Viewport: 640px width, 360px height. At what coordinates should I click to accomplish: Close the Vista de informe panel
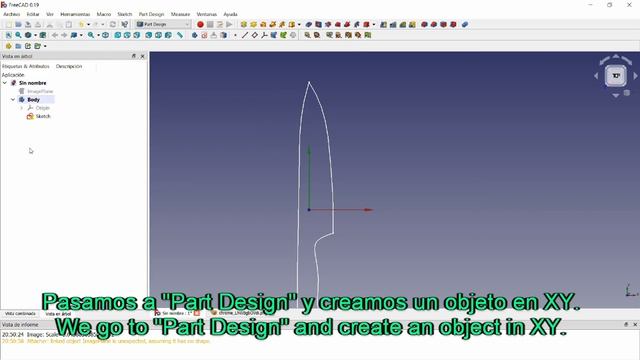635,324
